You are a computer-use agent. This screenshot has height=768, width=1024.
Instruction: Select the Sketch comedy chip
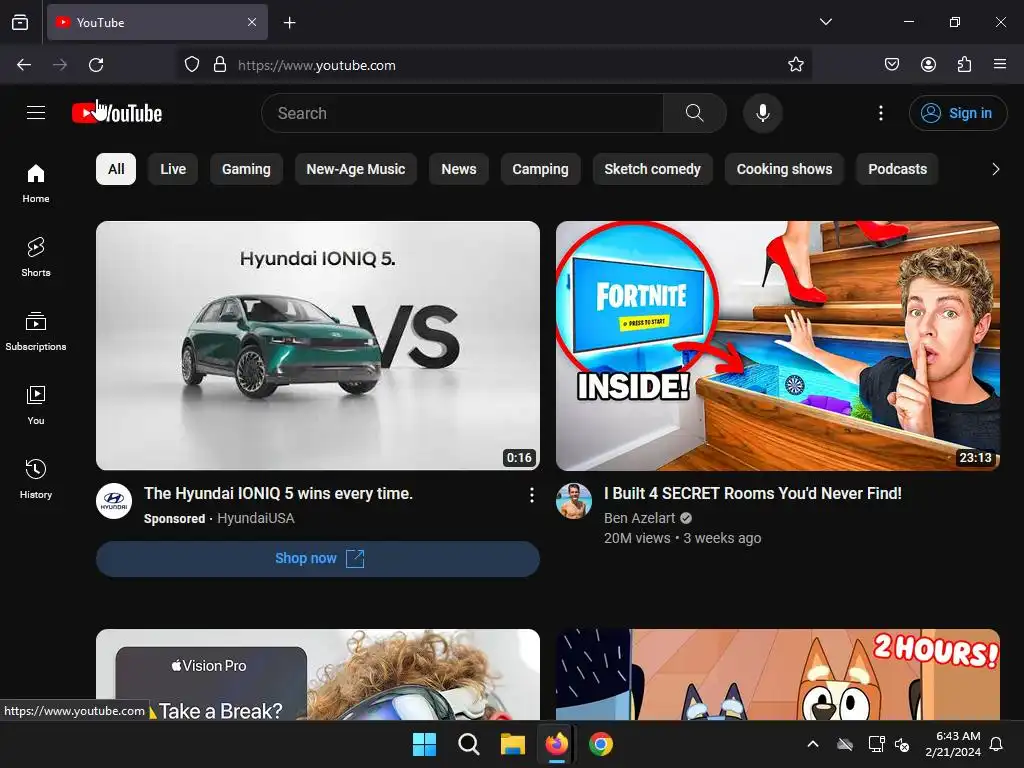[x=652, y=169]
